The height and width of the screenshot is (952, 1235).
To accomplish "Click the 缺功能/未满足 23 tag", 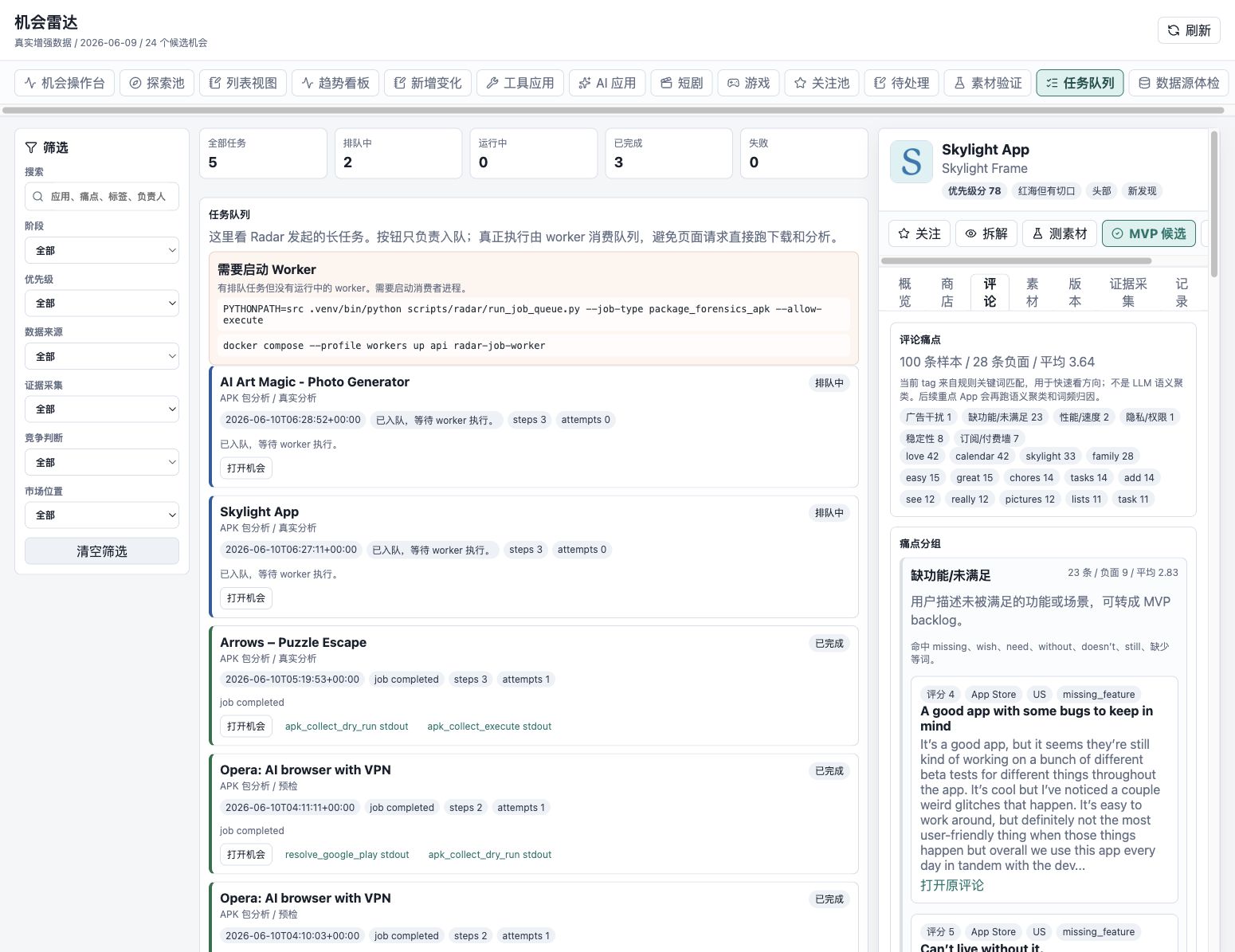I will 1005,417.
